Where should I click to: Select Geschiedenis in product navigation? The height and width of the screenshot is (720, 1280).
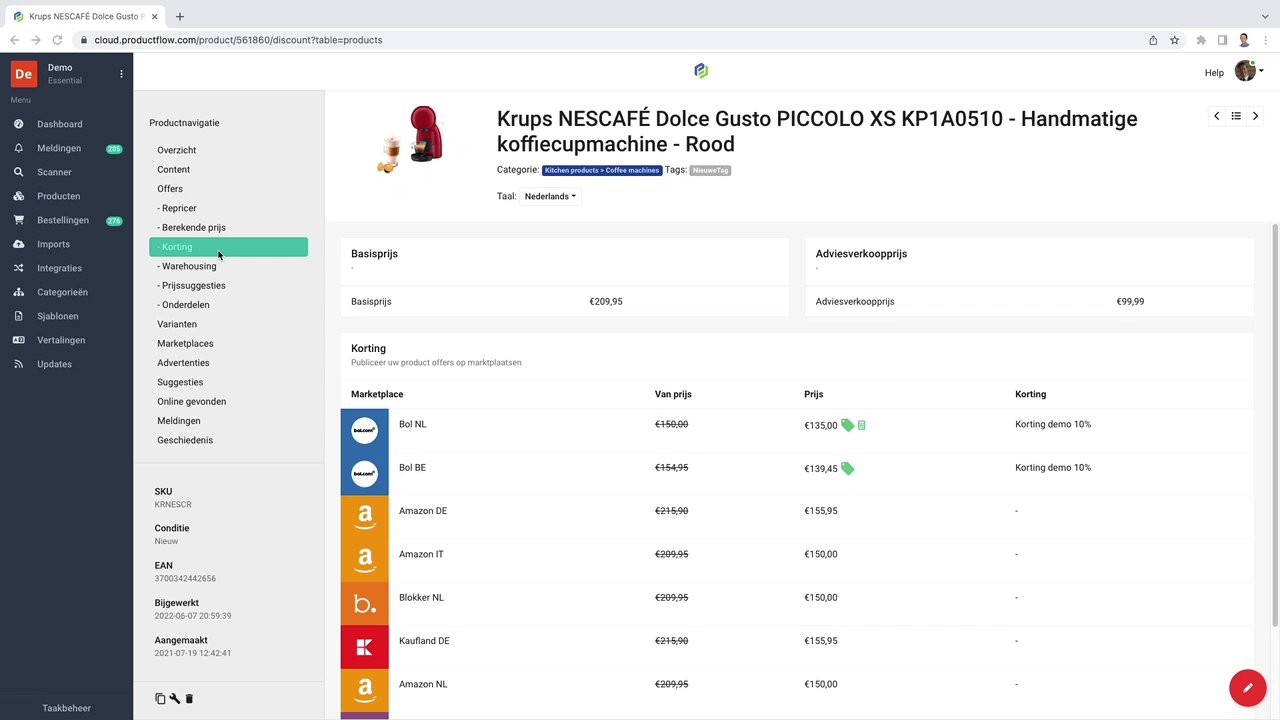coord(185,440)
